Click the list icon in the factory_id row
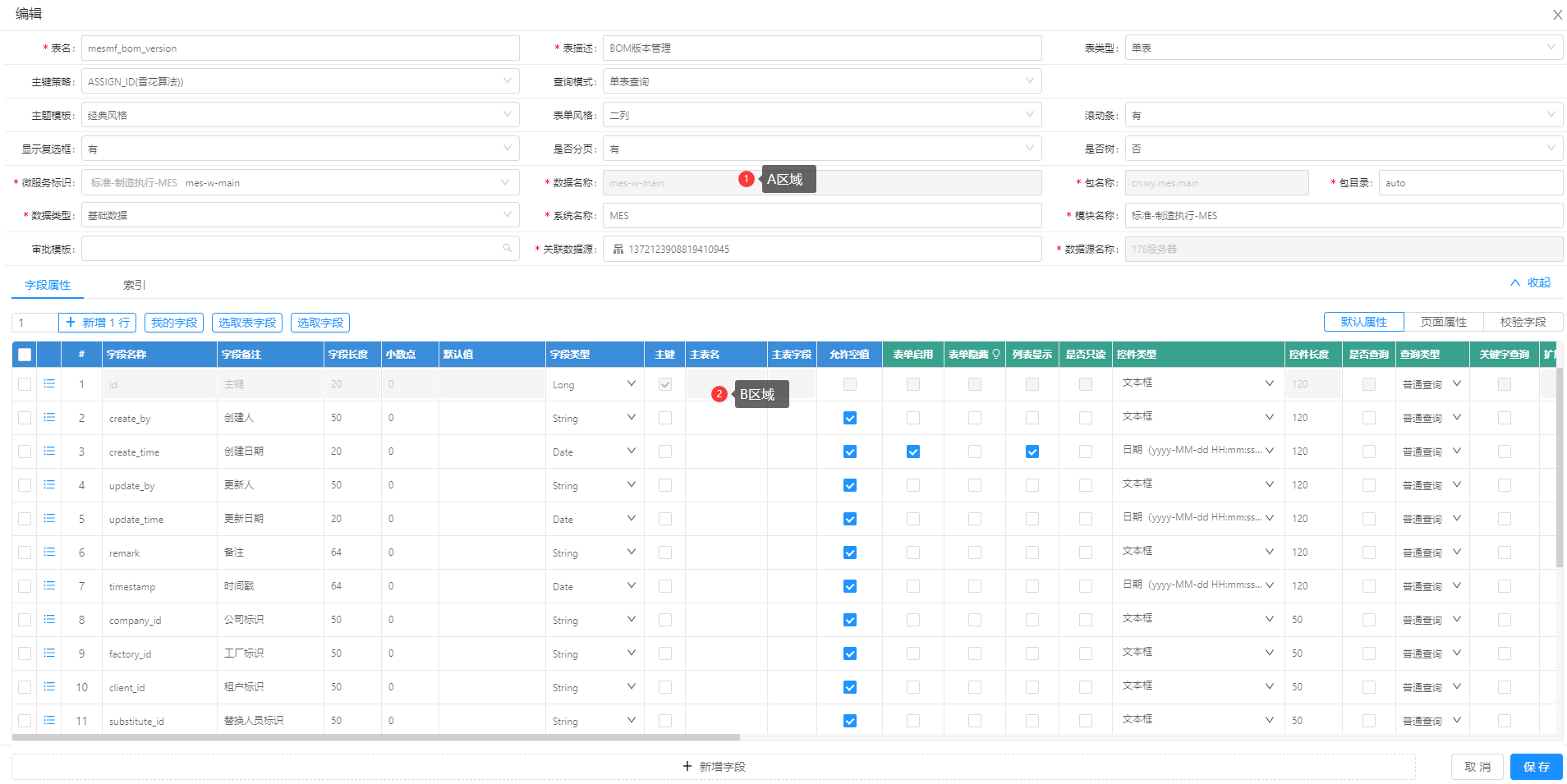The width and height of the screenshot is (1567, 784). tap(49, 653)
